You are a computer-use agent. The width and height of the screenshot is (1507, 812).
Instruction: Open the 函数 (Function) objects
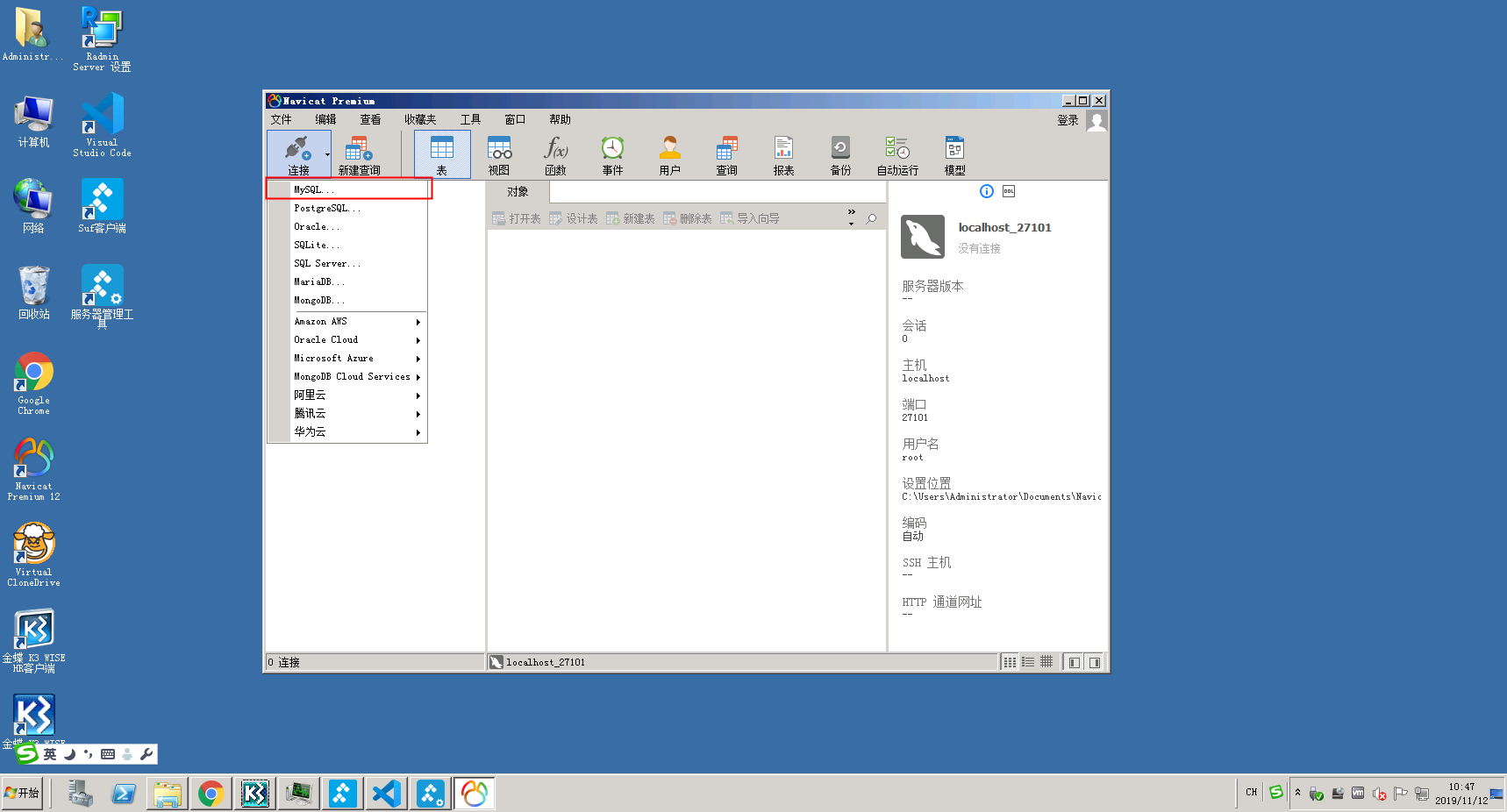(x=556, y=154)
